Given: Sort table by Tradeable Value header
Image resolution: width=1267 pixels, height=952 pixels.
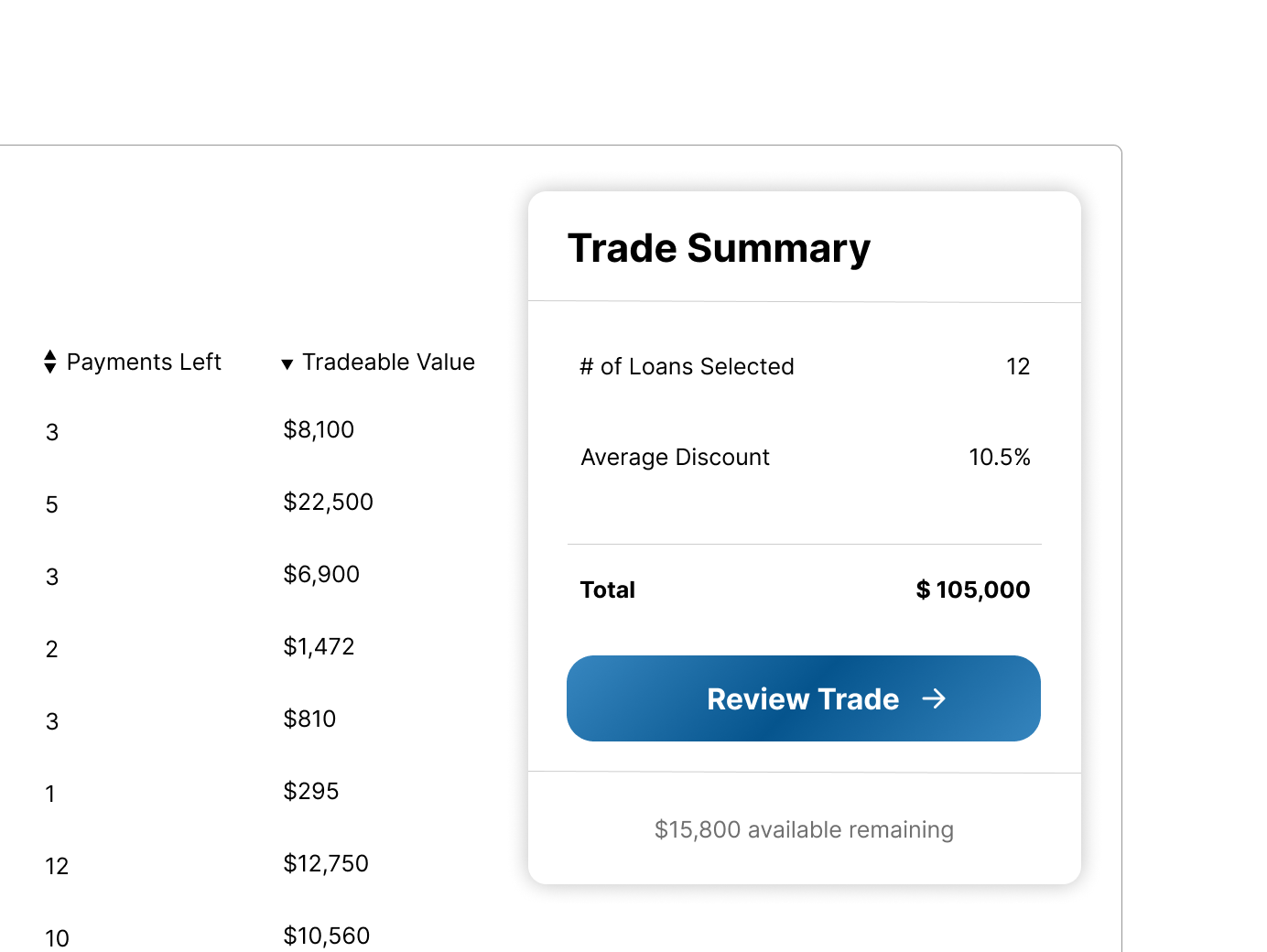Looking at the screenshot, I should 378,362.
